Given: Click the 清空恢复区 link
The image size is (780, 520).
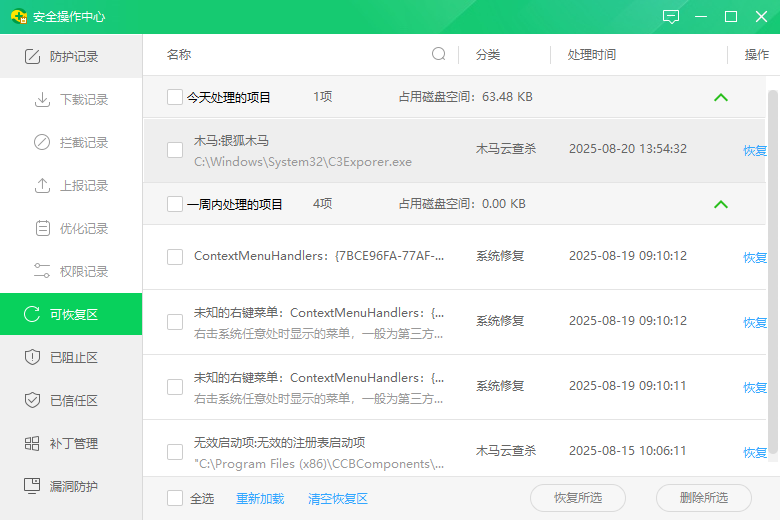Looking at the screenshot, I should point(338,498).
